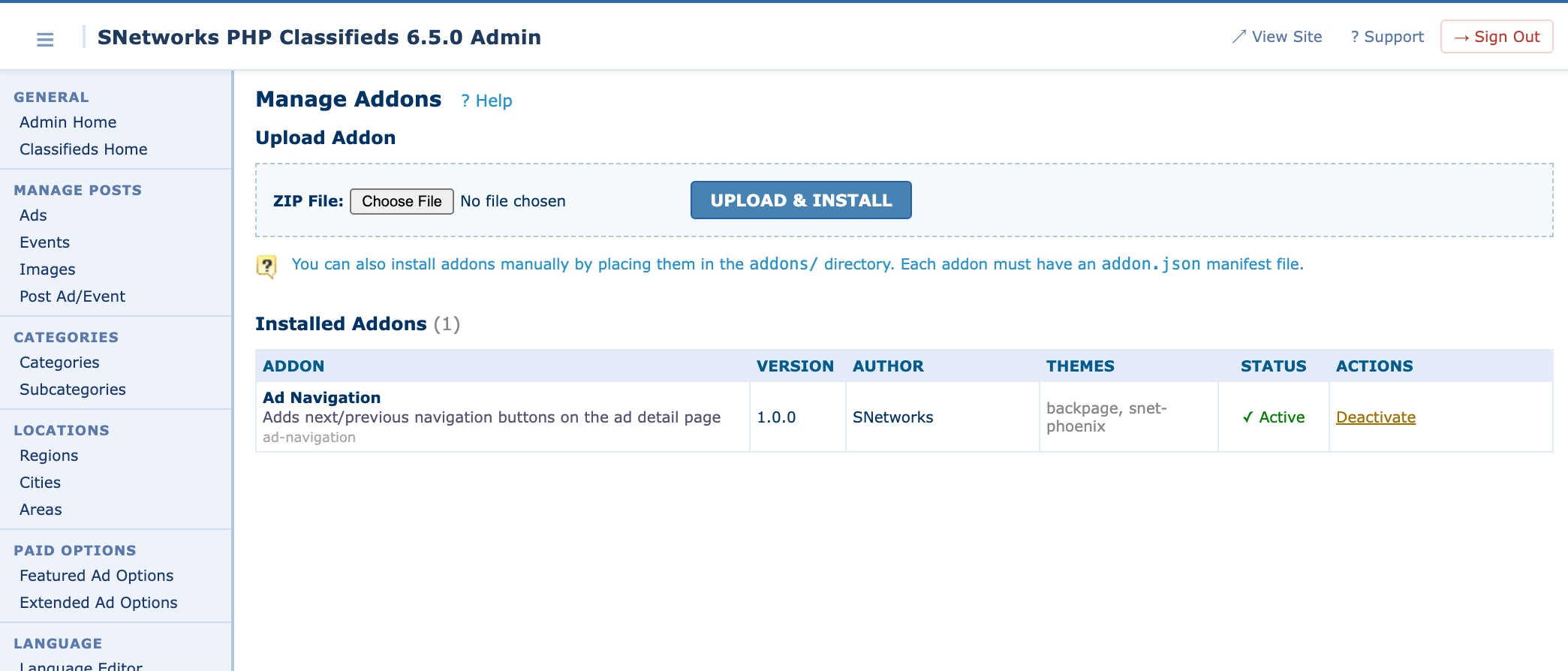Open Featured Ad Options
Screen dimensions: 1568x671
[97, 576]
